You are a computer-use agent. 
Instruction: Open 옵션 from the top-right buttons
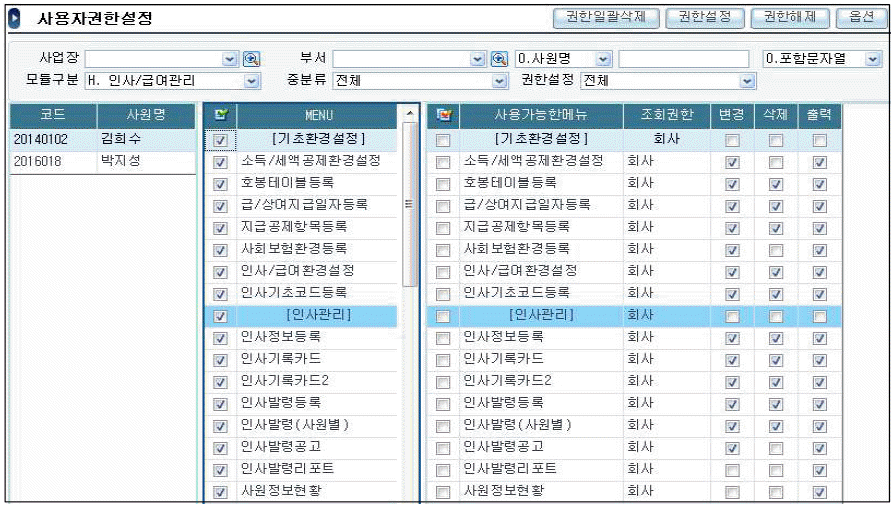coord(861,17)
